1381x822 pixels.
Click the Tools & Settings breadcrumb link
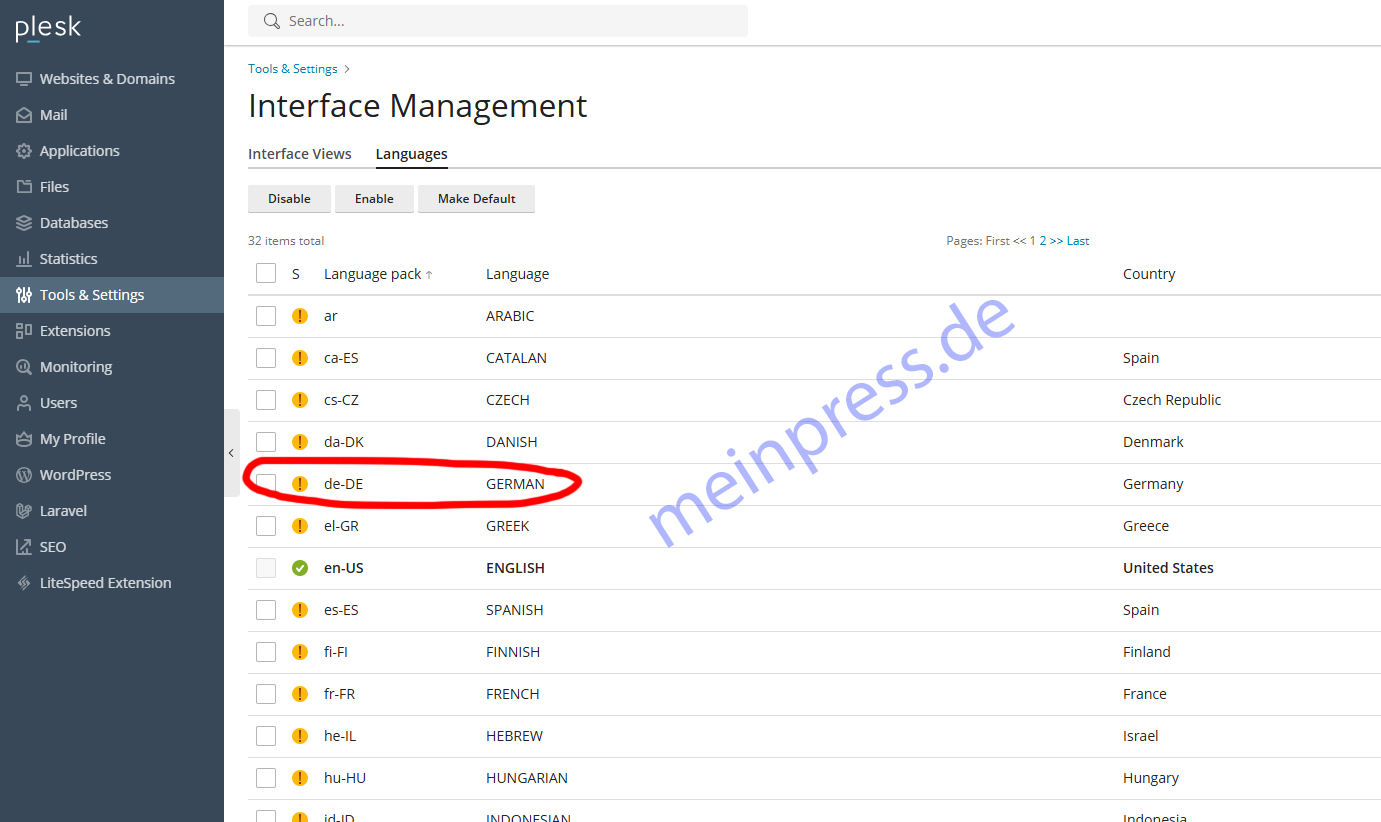(293, 69)
